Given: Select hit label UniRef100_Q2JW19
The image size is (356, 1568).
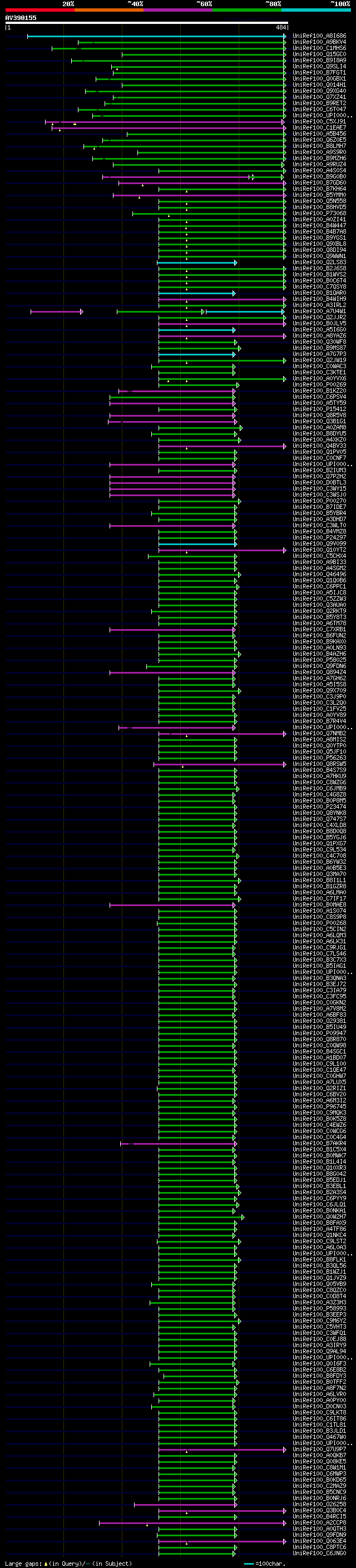Looking at the screenshot, I should (x=319, y=360).
